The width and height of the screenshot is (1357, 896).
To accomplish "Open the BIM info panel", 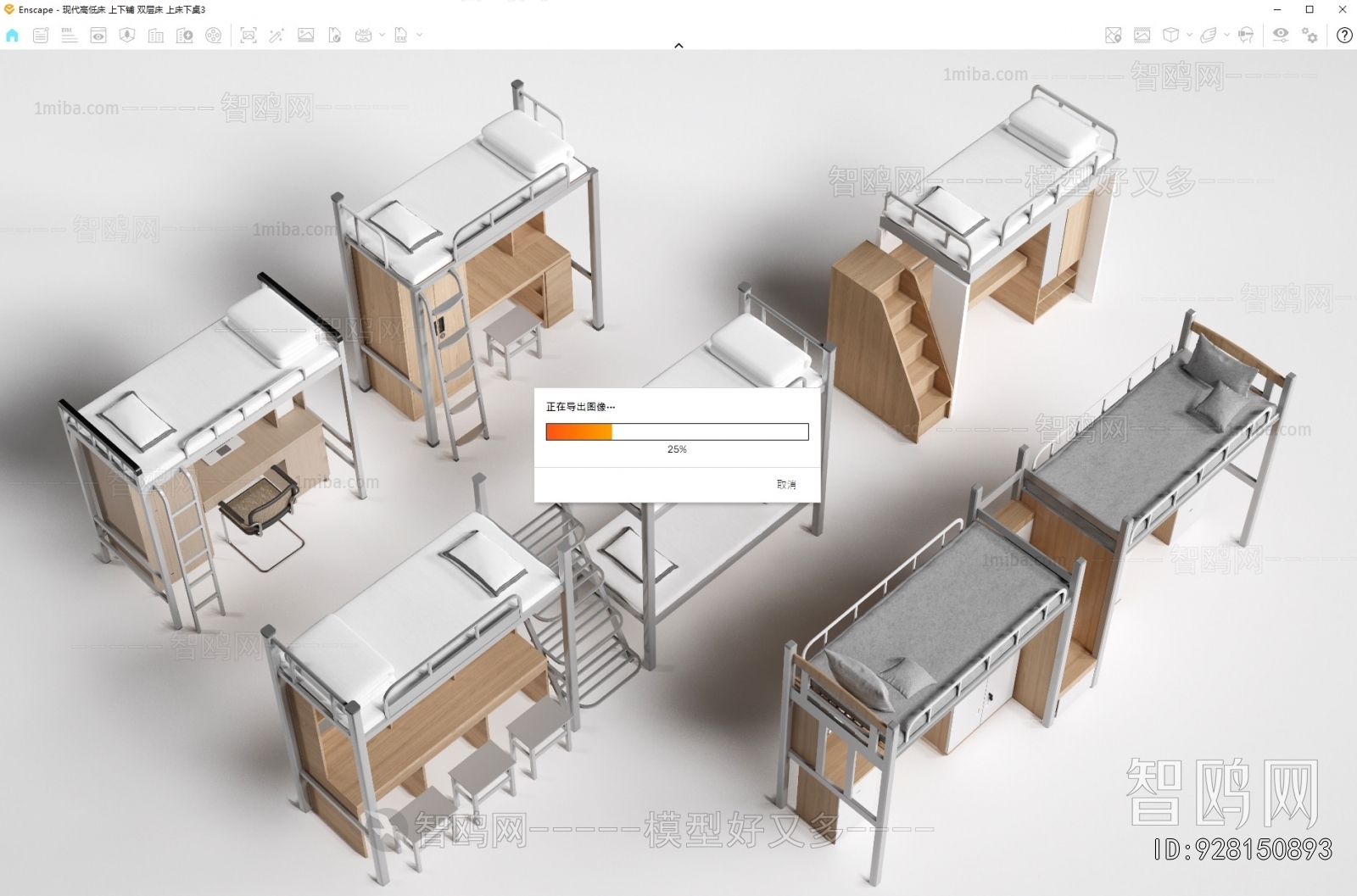I will click(70, 35).
